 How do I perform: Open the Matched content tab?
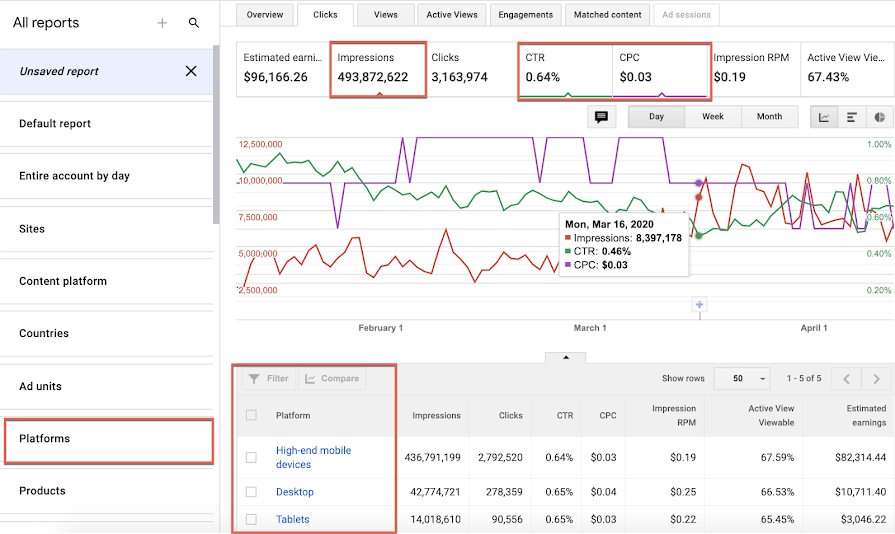point(608,15)
